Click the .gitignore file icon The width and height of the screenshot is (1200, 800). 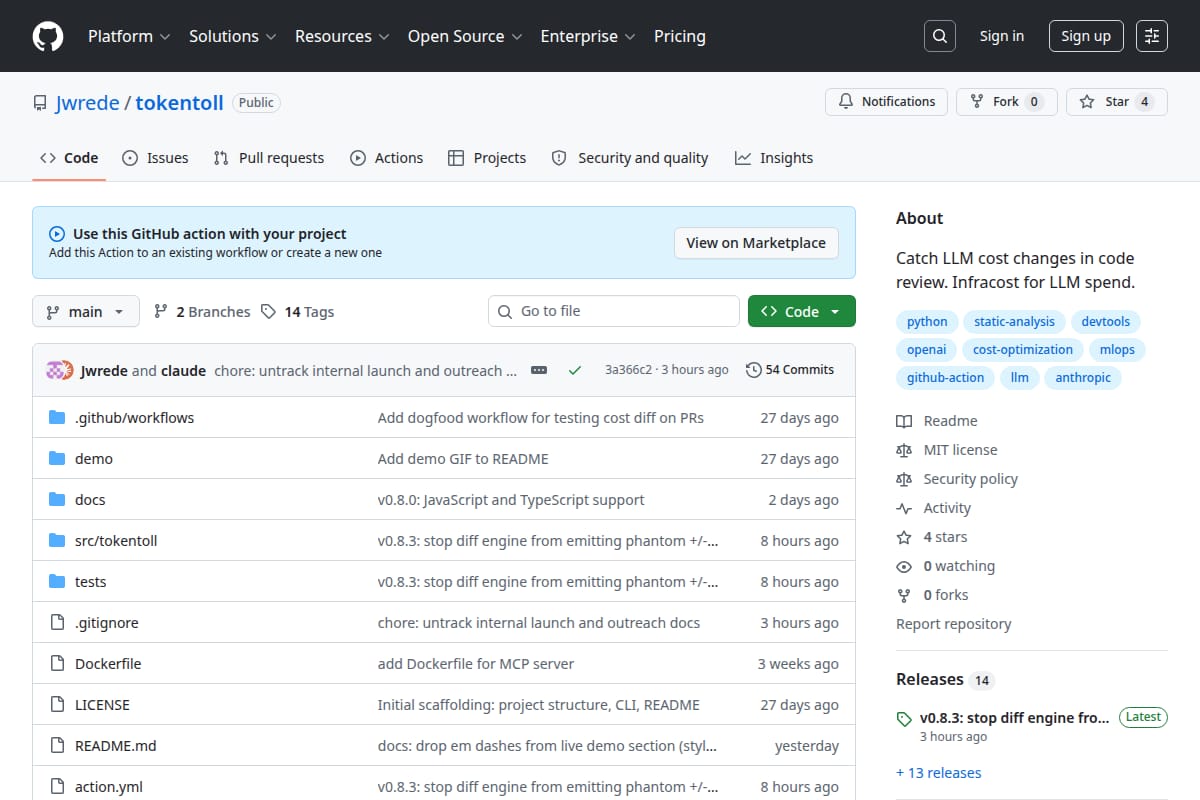coord(57,623)
